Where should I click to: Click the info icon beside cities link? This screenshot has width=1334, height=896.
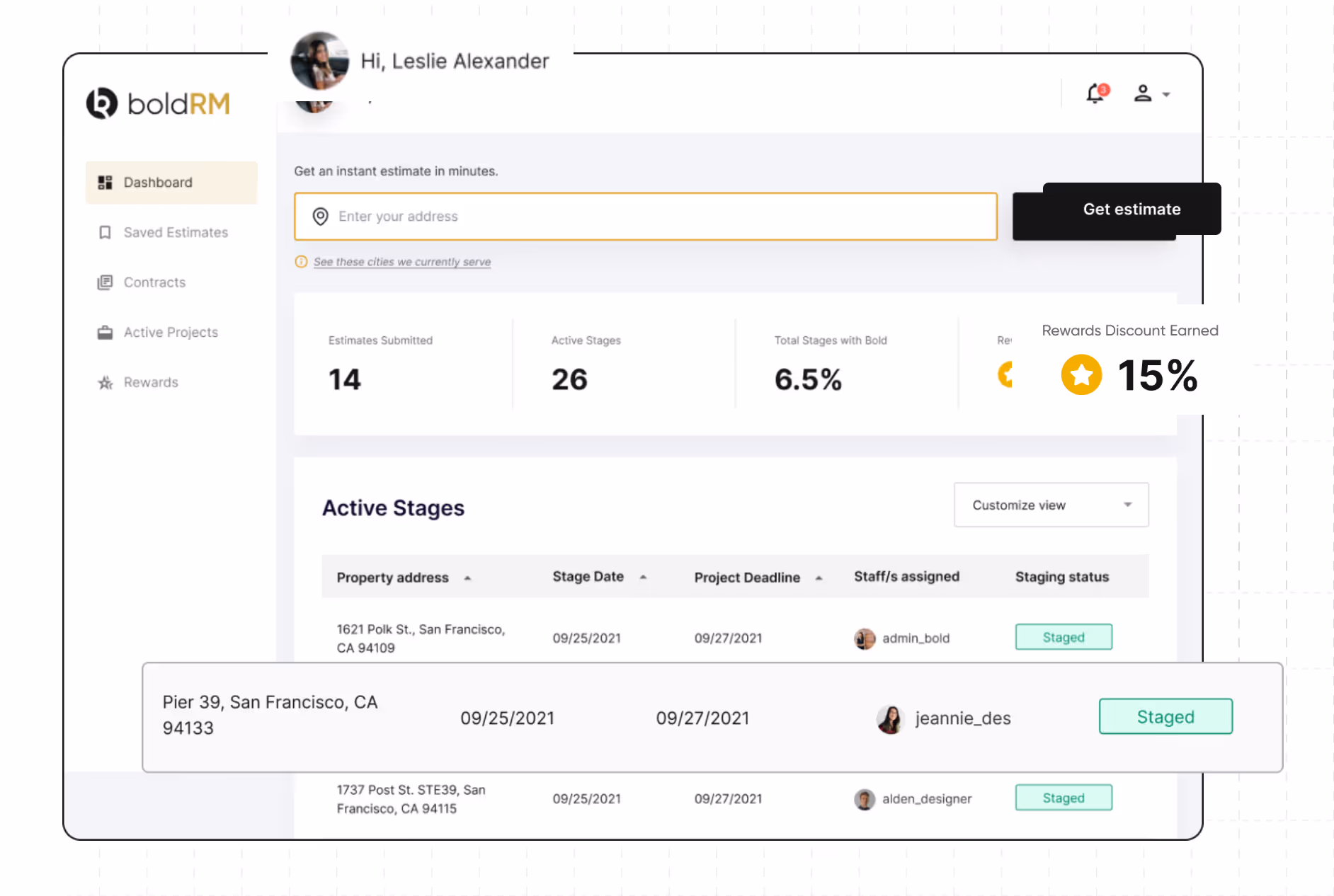tap(301, 262)
